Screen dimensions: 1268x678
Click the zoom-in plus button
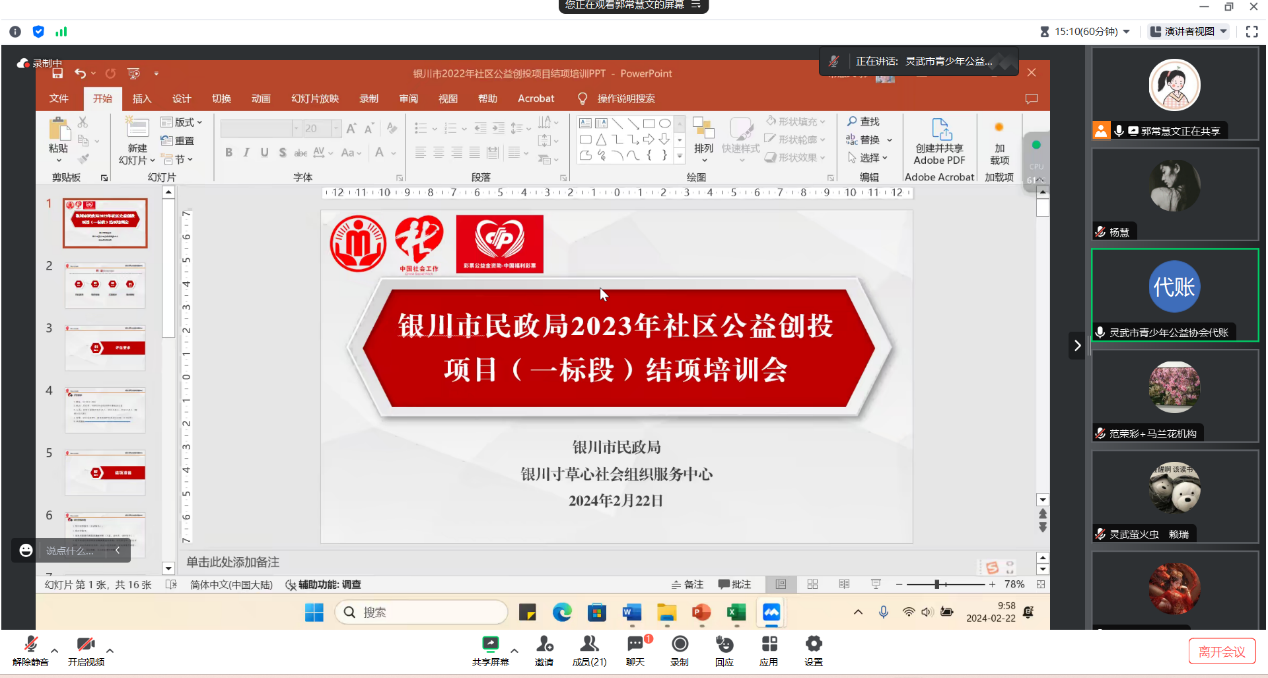pos(992,584)
